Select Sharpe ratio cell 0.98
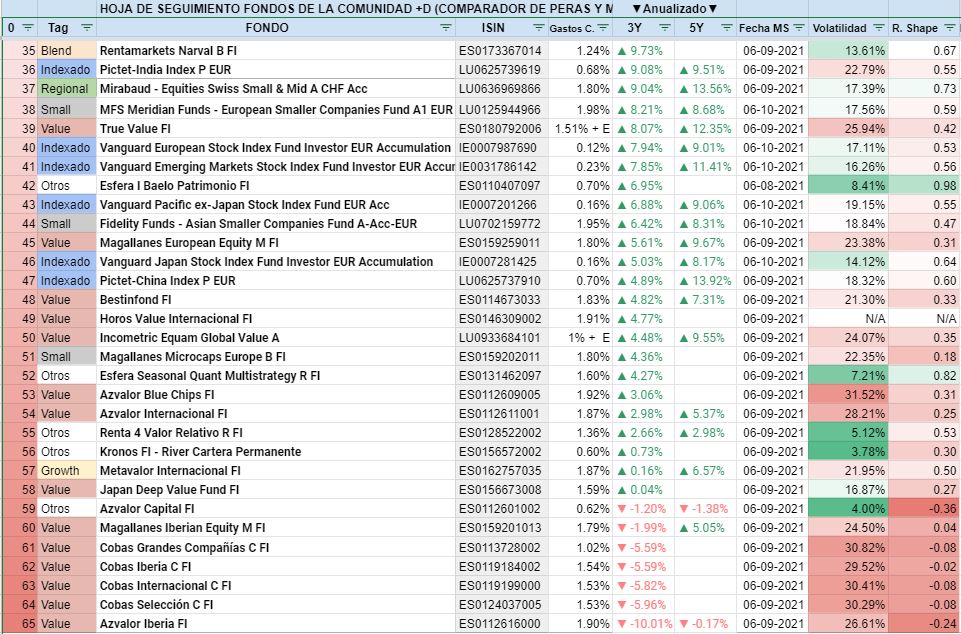This screenshot has width=961, height=634. pos(925,186)
